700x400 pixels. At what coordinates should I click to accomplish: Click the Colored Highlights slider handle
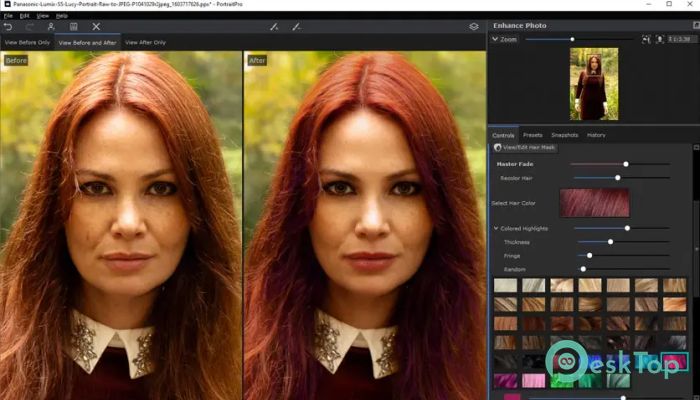click(627, 228)
